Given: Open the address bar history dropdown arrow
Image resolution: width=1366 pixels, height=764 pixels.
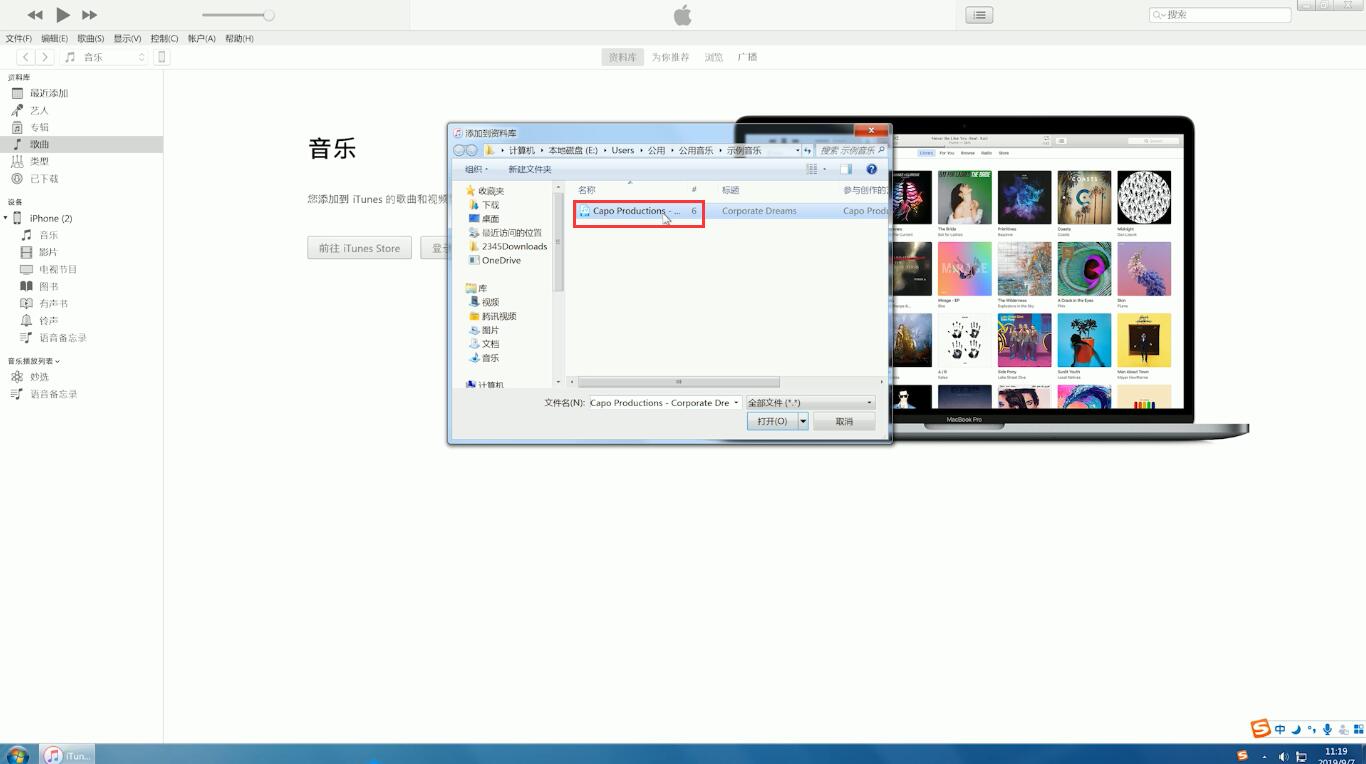Looking at the screenshot, I should coord(798,150).
